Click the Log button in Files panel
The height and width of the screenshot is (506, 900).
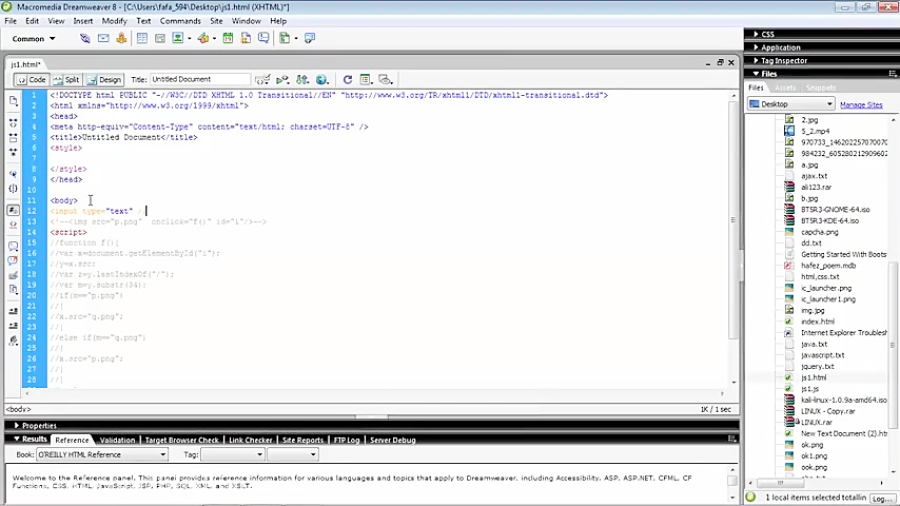click(x=883, y=499)
